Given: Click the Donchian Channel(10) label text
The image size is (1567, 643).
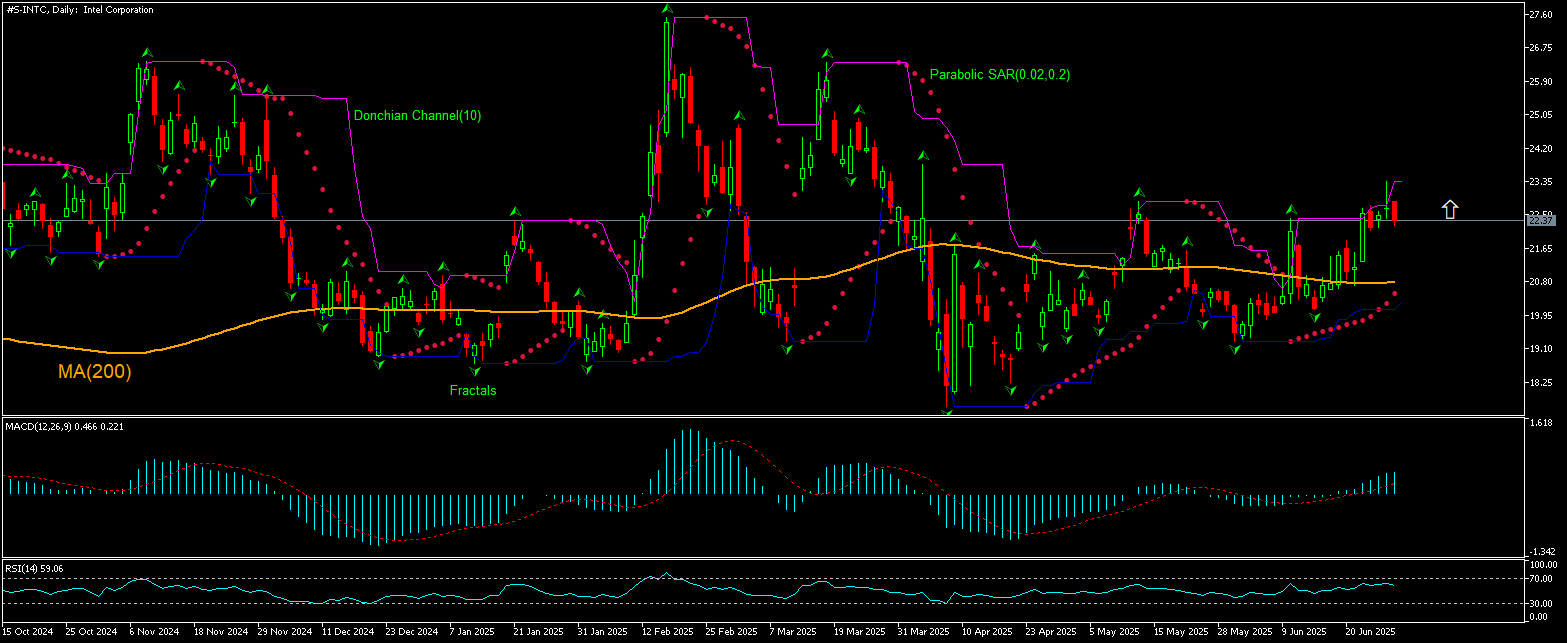Looking at the screenshot, I should [x=417, y=115].
